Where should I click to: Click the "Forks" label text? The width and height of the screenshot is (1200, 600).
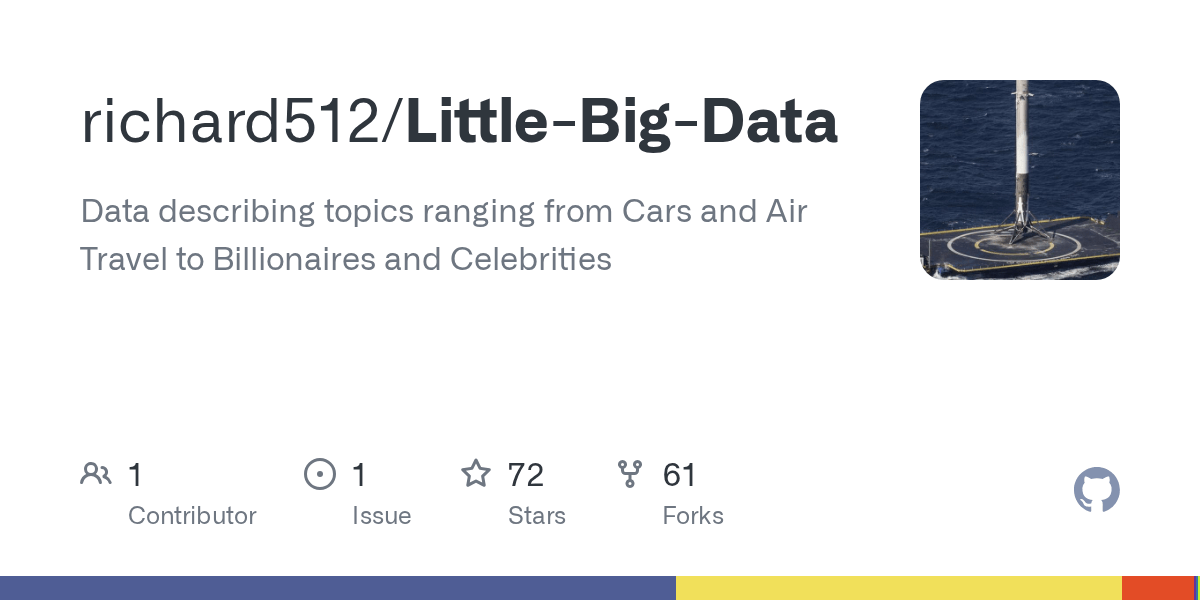(x=693, y=516)
